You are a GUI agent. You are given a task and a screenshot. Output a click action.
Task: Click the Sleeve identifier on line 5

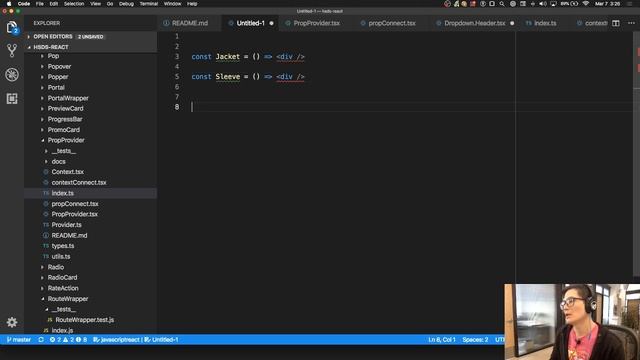(x=227, y=76)
